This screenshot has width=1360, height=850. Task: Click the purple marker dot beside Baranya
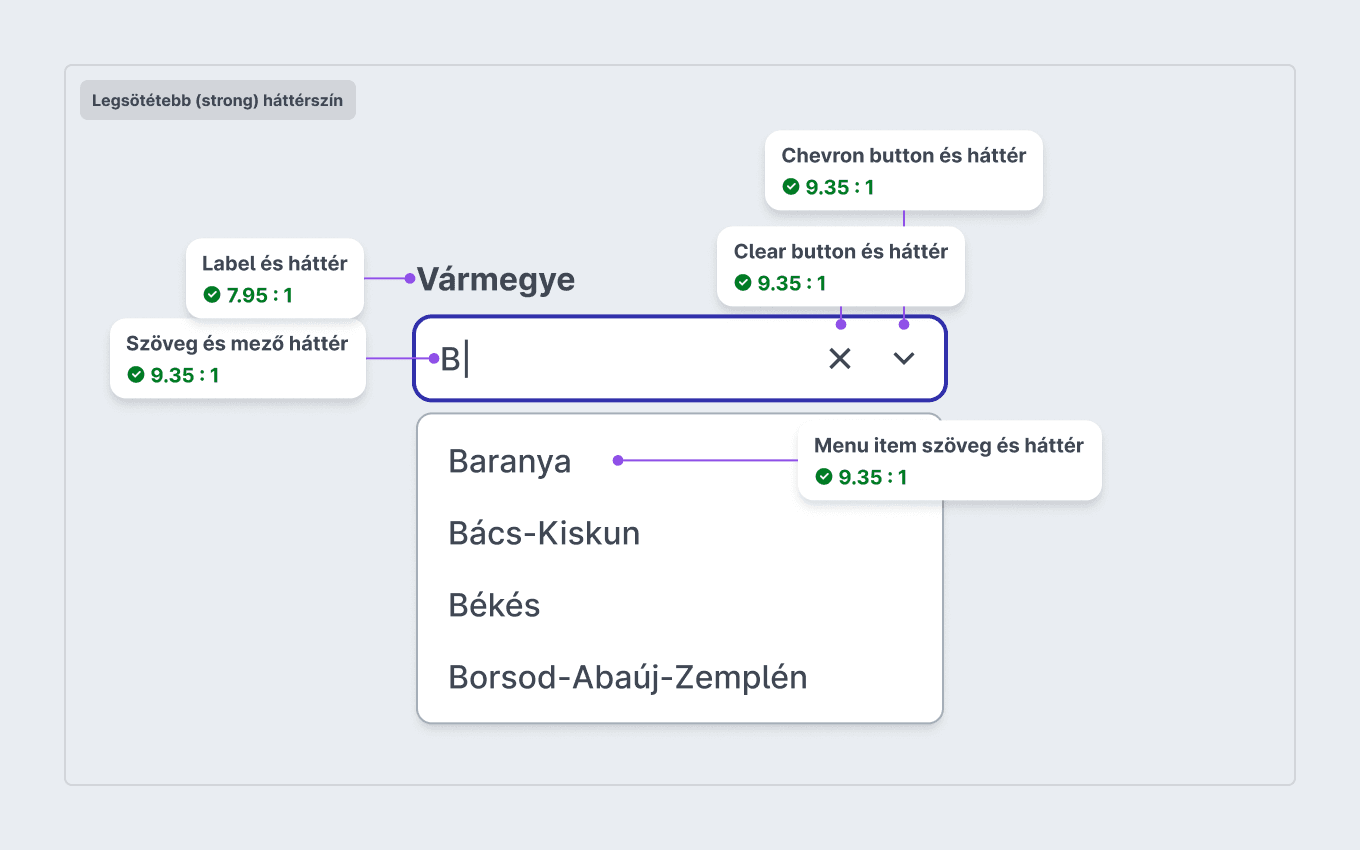(x=618, y=460)
